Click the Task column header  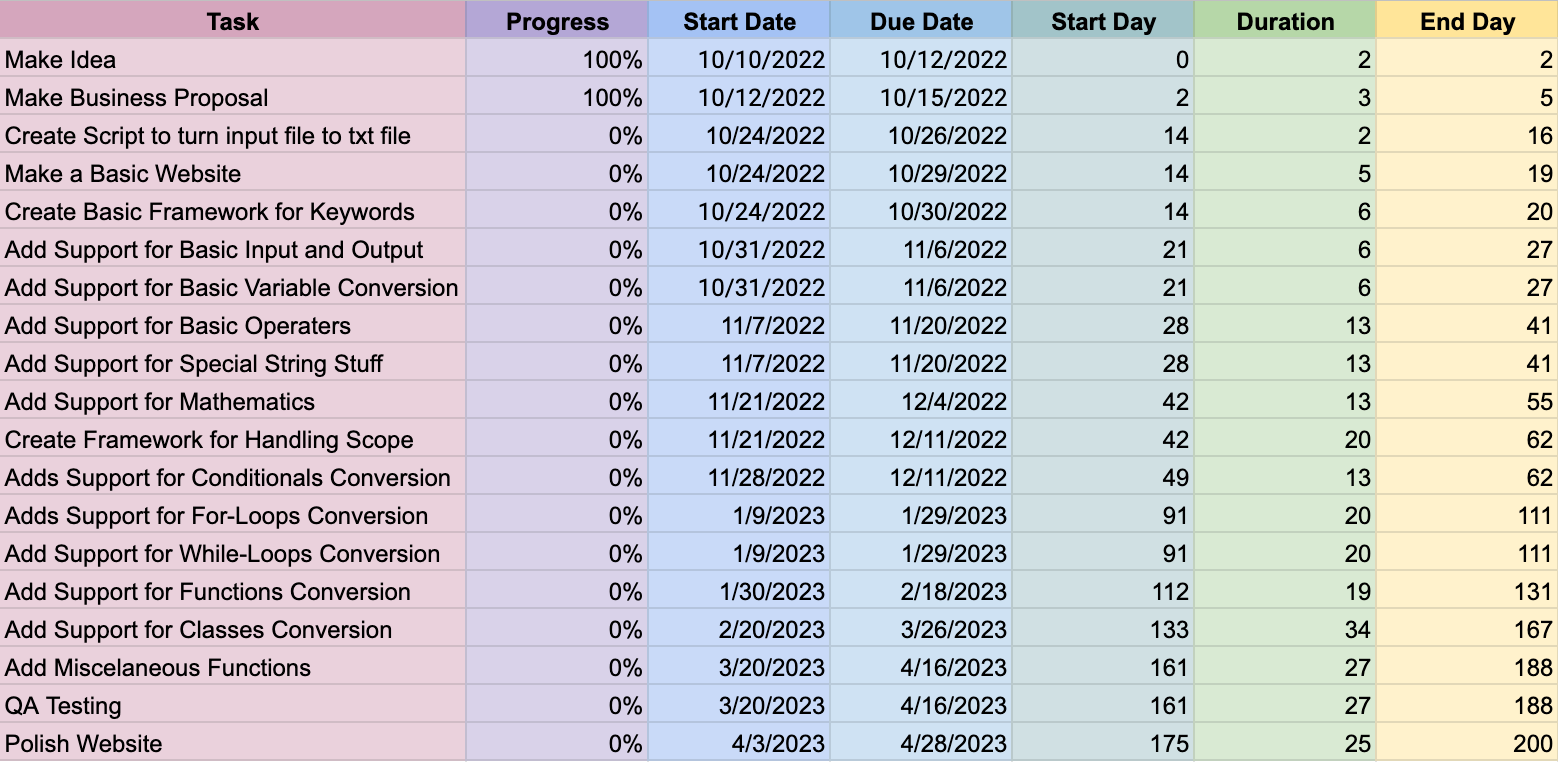[x=233, y=21]
